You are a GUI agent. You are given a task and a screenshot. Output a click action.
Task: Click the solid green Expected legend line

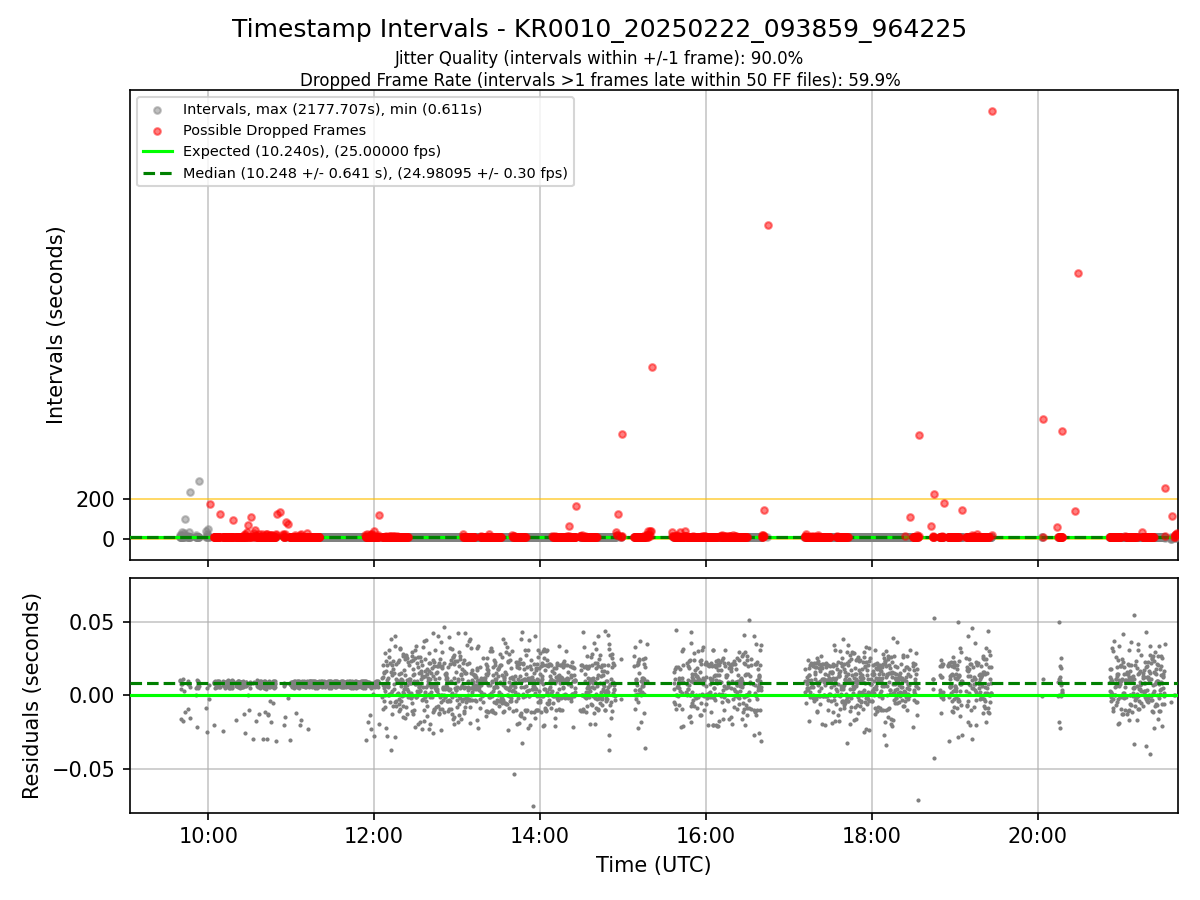[x=157, y=152]
